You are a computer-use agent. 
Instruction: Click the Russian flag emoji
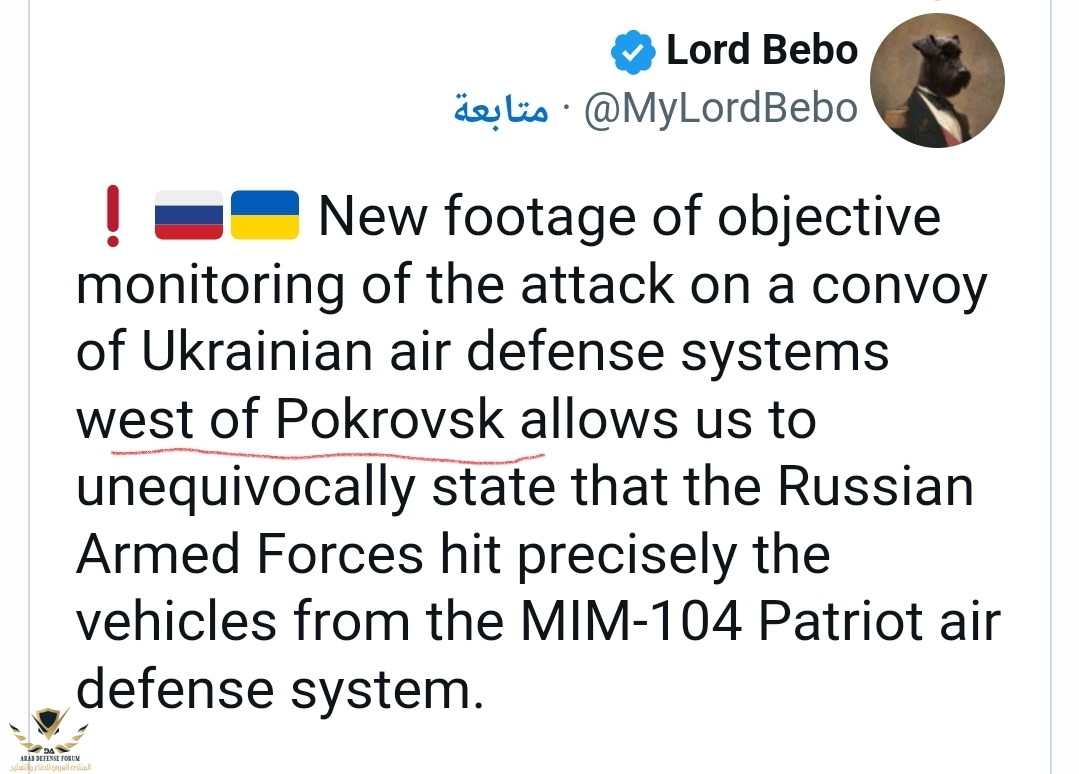pos(187,216)
